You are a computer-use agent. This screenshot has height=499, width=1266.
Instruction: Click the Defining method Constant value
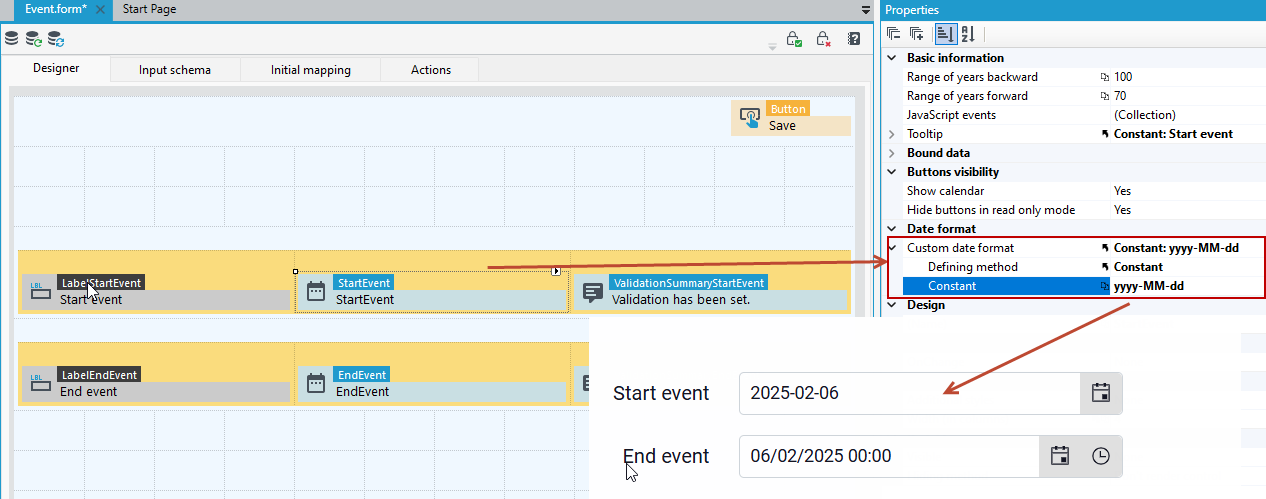[1138, 267]
